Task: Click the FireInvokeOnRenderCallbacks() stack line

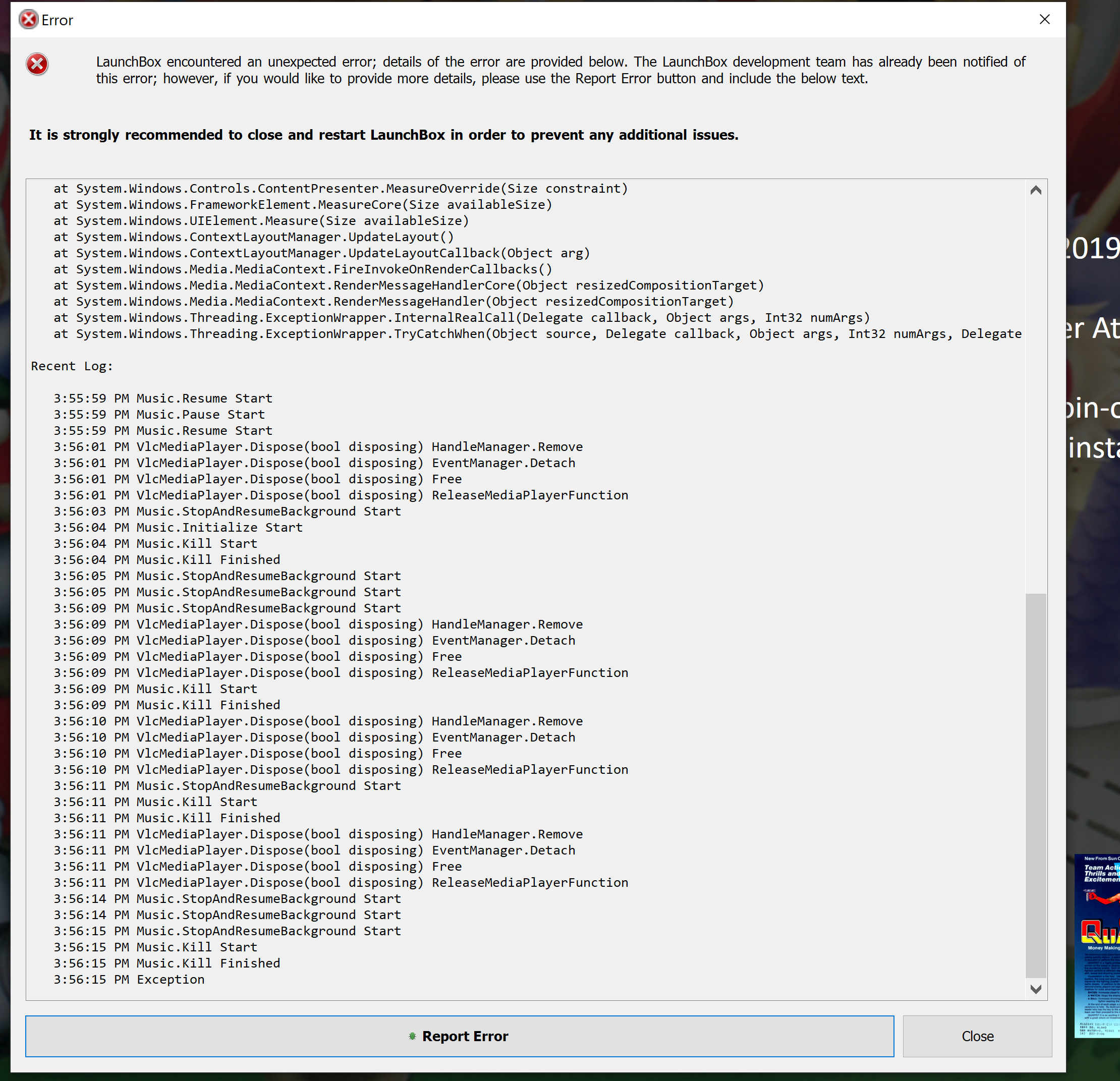Action: pyautogui.click(x=303, y=269)
